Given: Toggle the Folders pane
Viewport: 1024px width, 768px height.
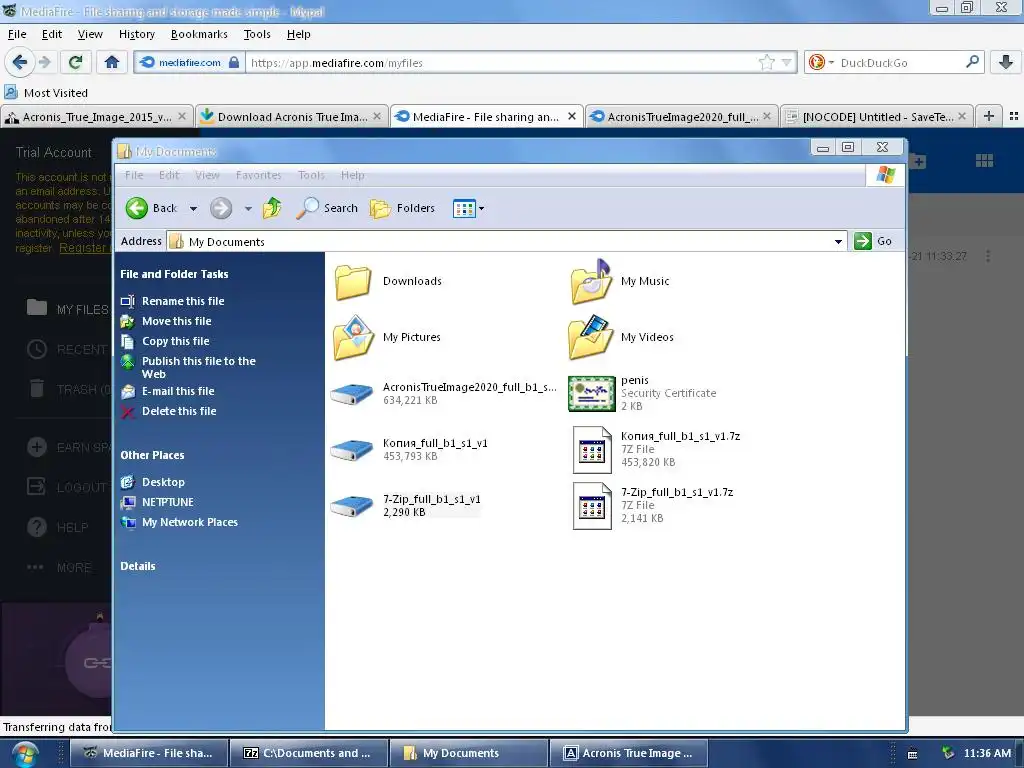Looking at the screenshot, I should click(402, 208).
